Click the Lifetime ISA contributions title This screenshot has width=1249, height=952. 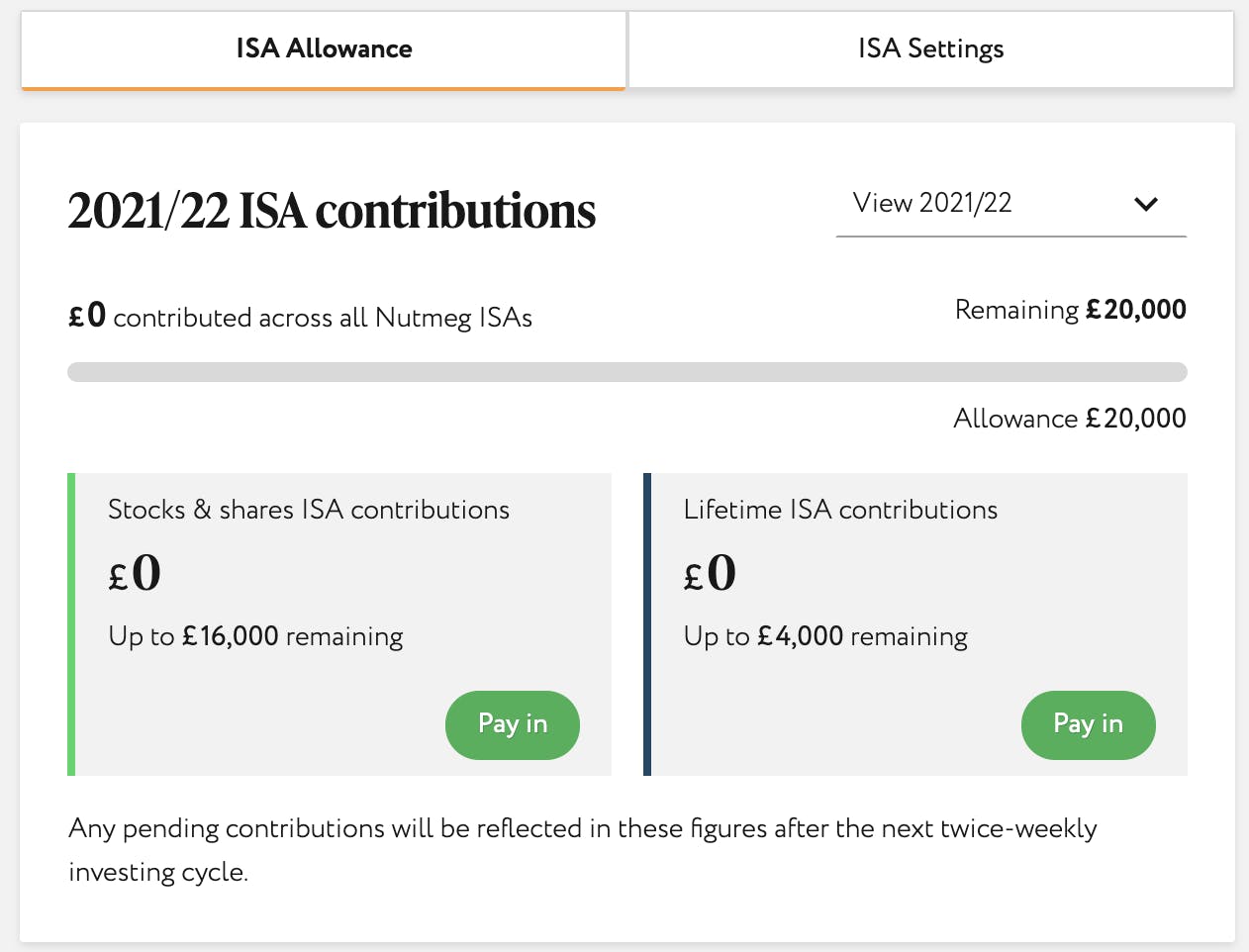[840, 510]
